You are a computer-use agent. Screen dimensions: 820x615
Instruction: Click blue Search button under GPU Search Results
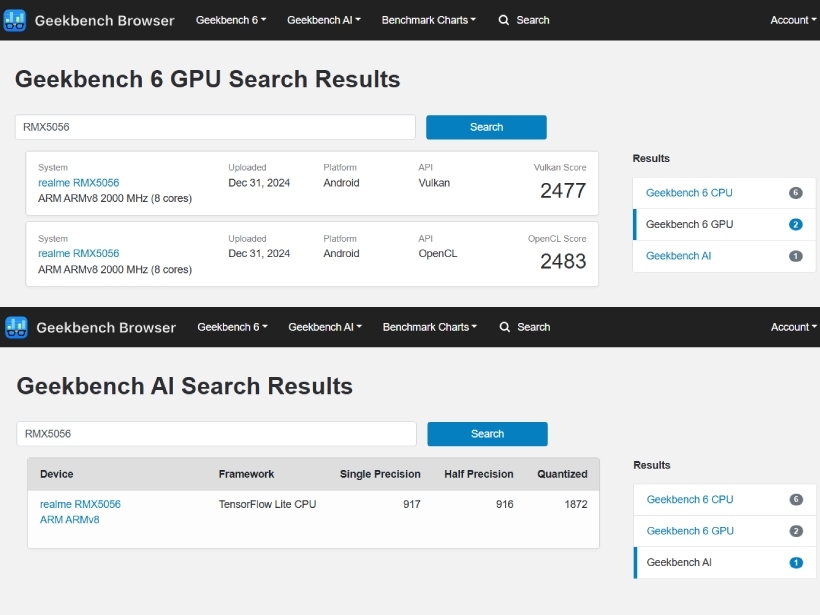pos(486,127)
